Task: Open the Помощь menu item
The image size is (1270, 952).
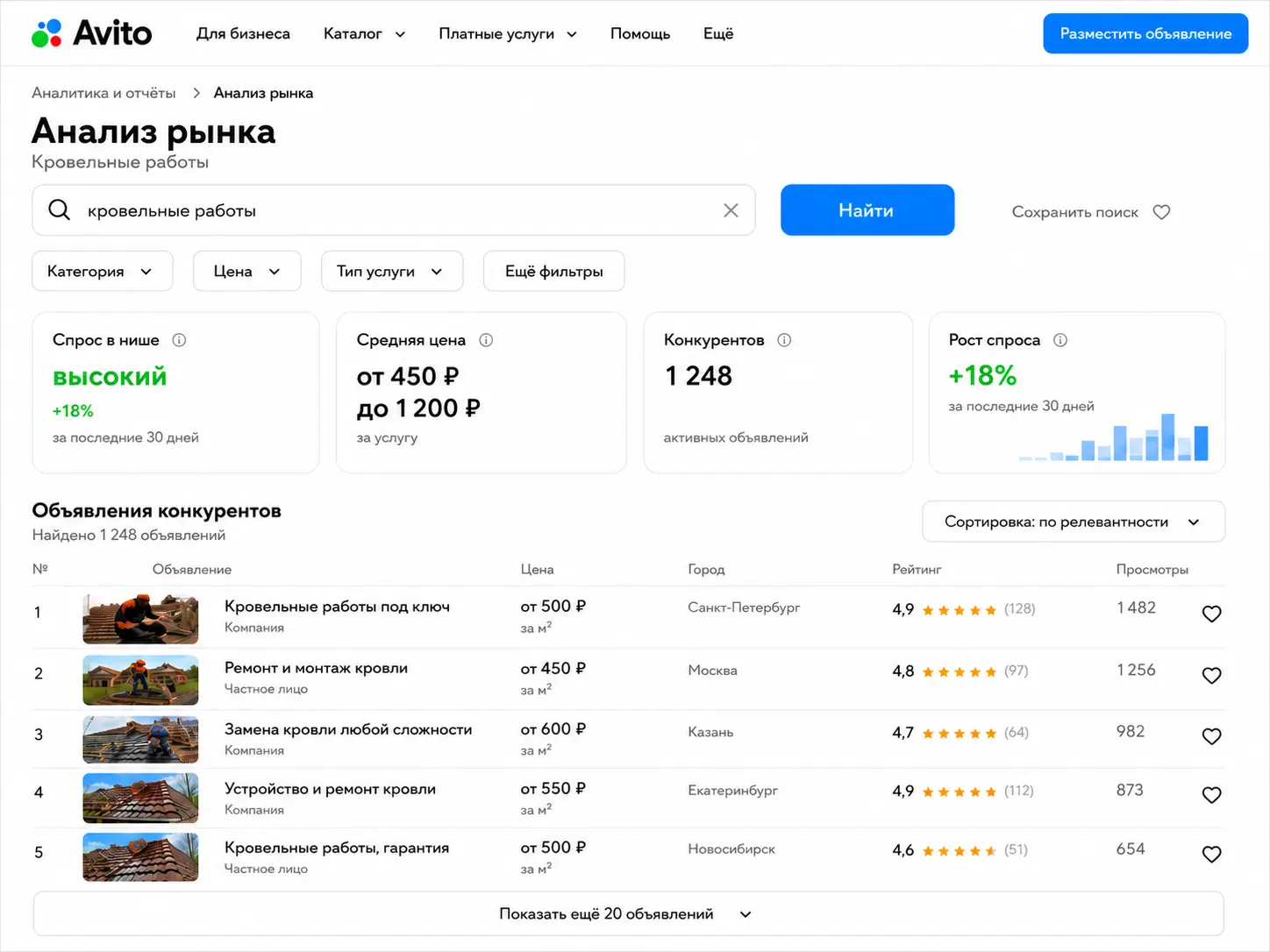Action: [640, 34]
